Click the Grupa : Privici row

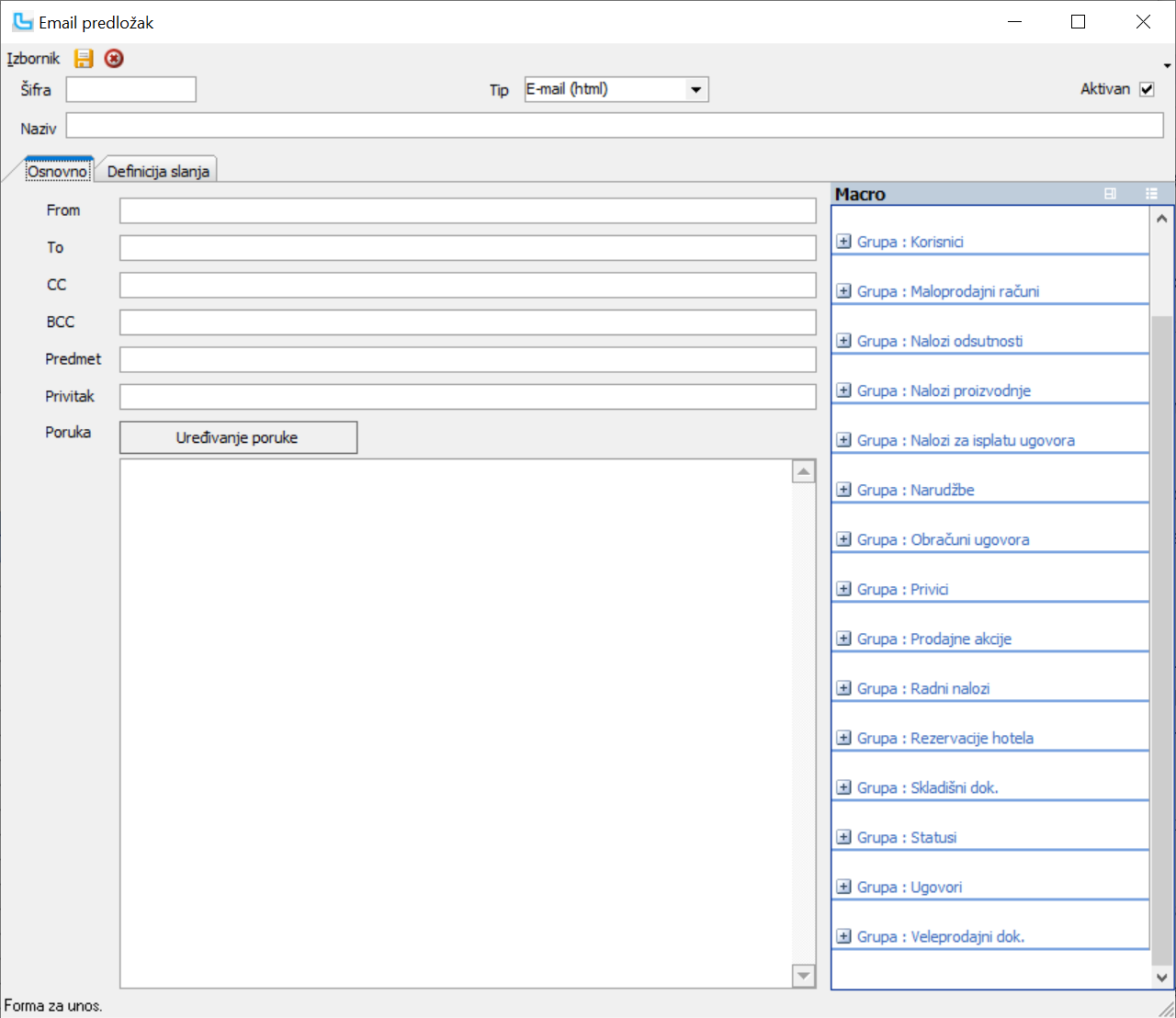902,589
